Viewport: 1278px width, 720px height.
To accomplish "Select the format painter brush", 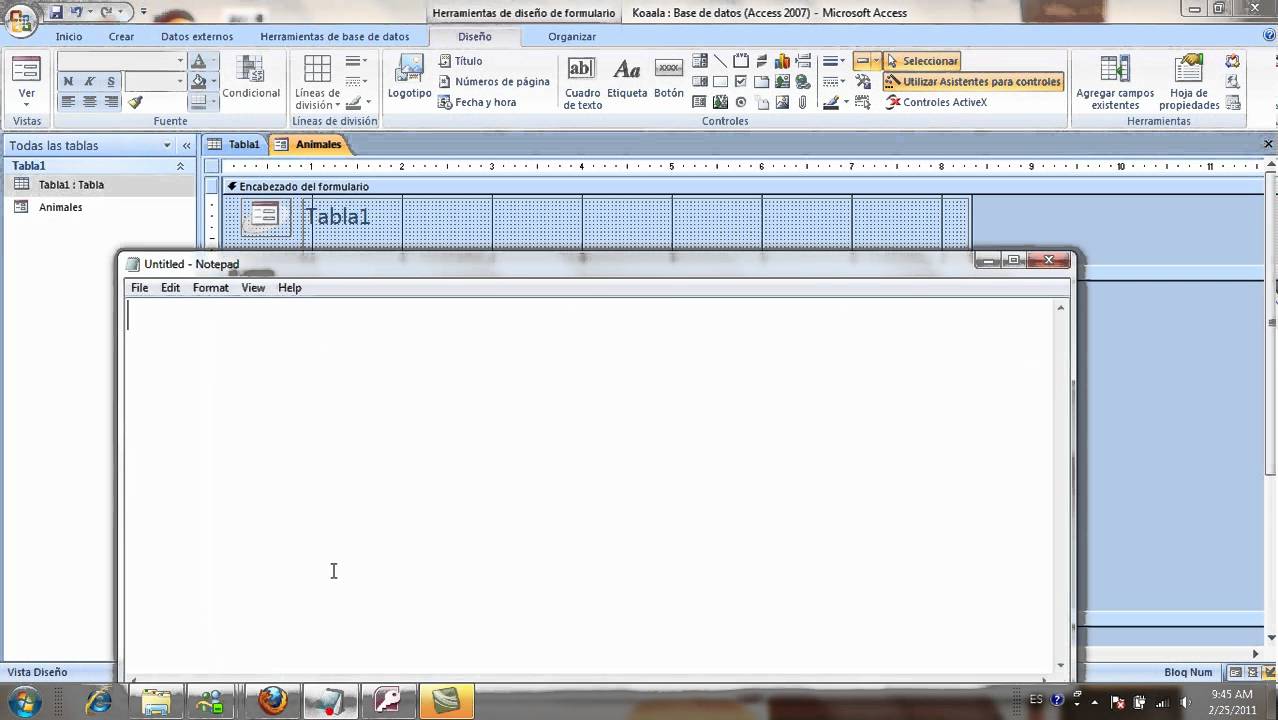I will coord(135,102).
